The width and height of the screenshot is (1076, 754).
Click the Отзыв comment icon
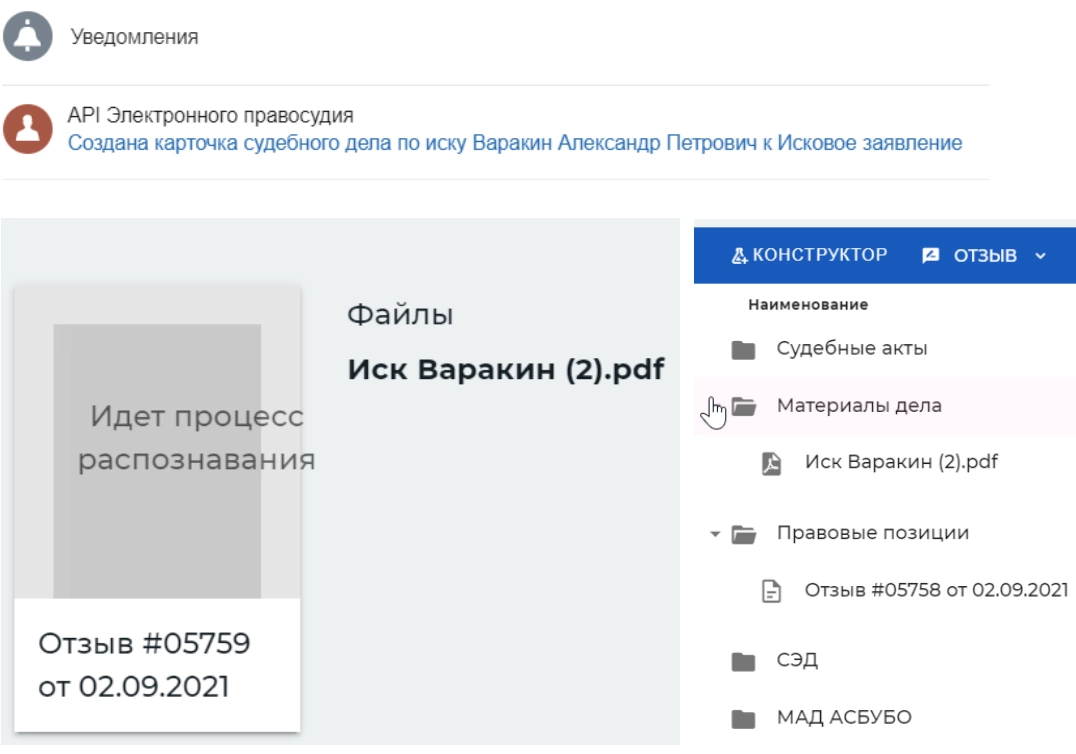(931, 256)
